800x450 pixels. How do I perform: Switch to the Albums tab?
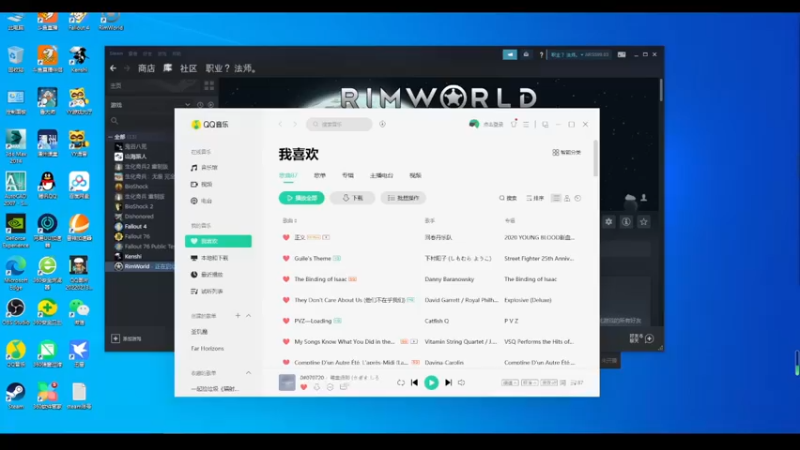[x=348, y=176]
